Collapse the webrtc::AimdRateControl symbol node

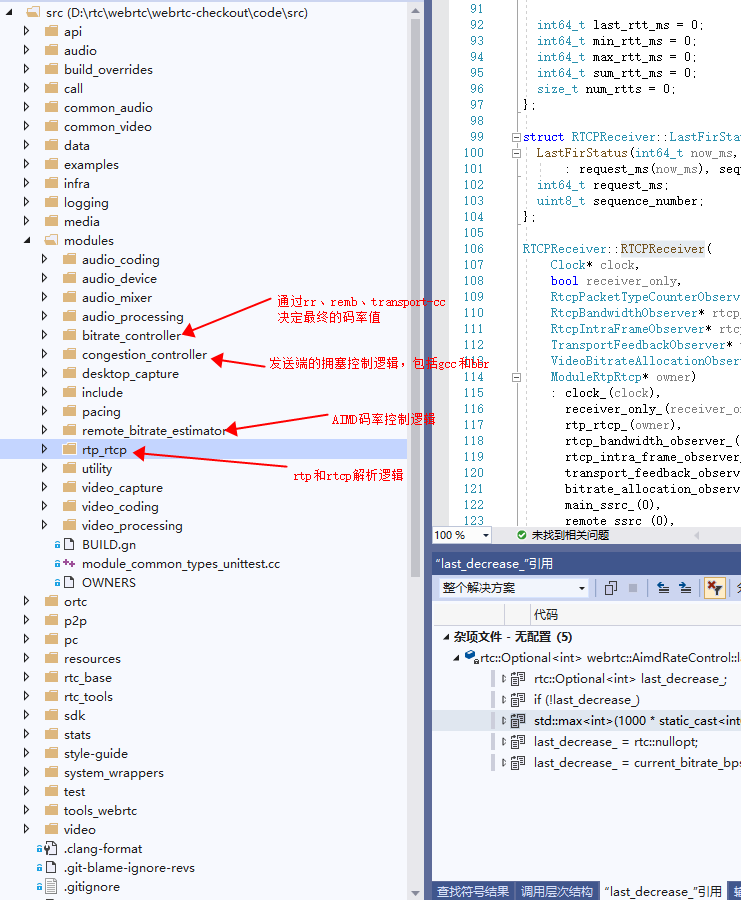[x=456, y=658]
